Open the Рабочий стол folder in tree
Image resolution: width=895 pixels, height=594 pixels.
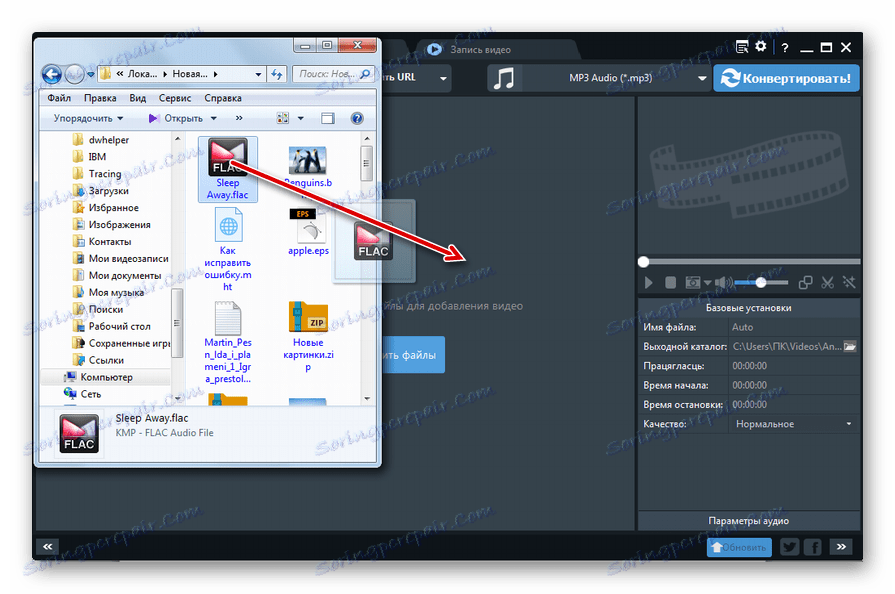(112, 326)
